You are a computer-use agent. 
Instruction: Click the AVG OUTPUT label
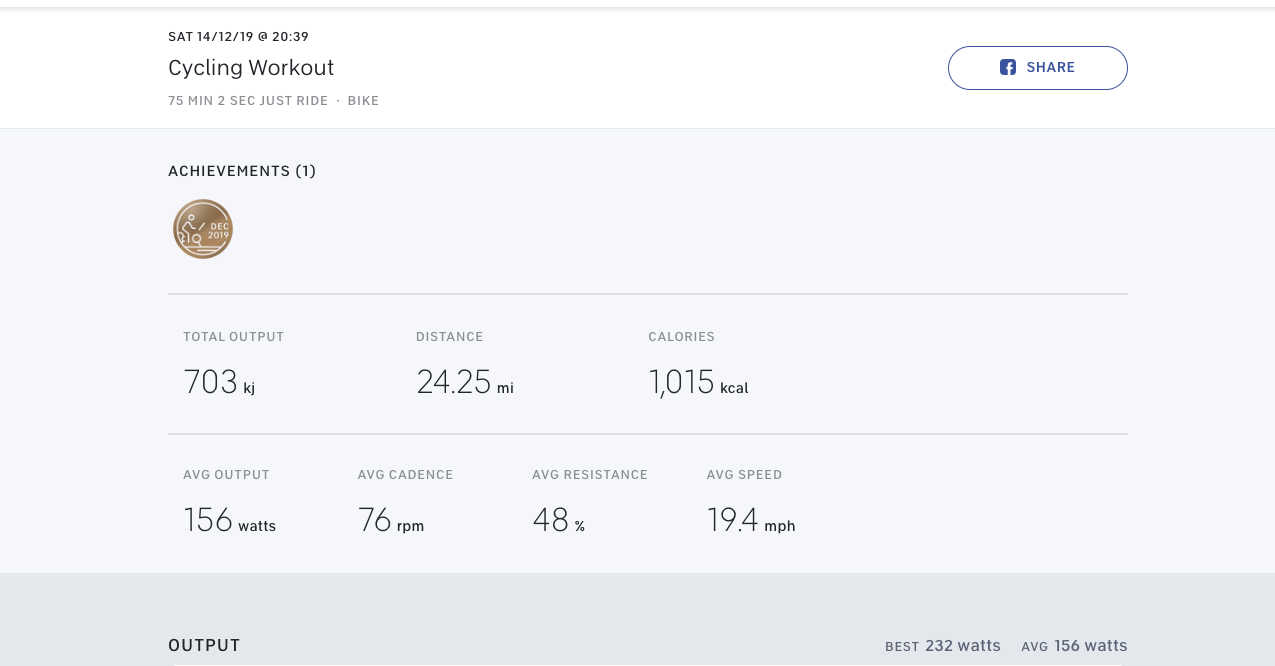pos(226,475)
